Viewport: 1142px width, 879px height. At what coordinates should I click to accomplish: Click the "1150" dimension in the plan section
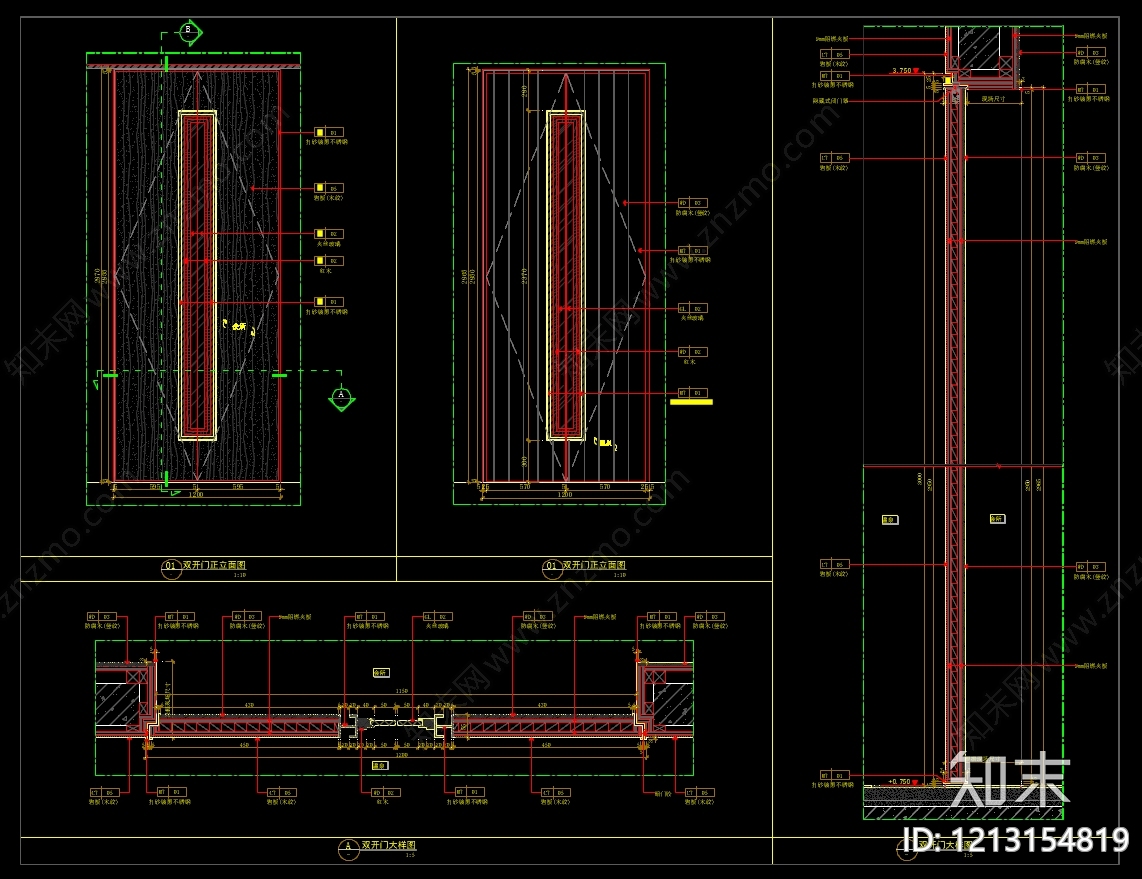401,690
